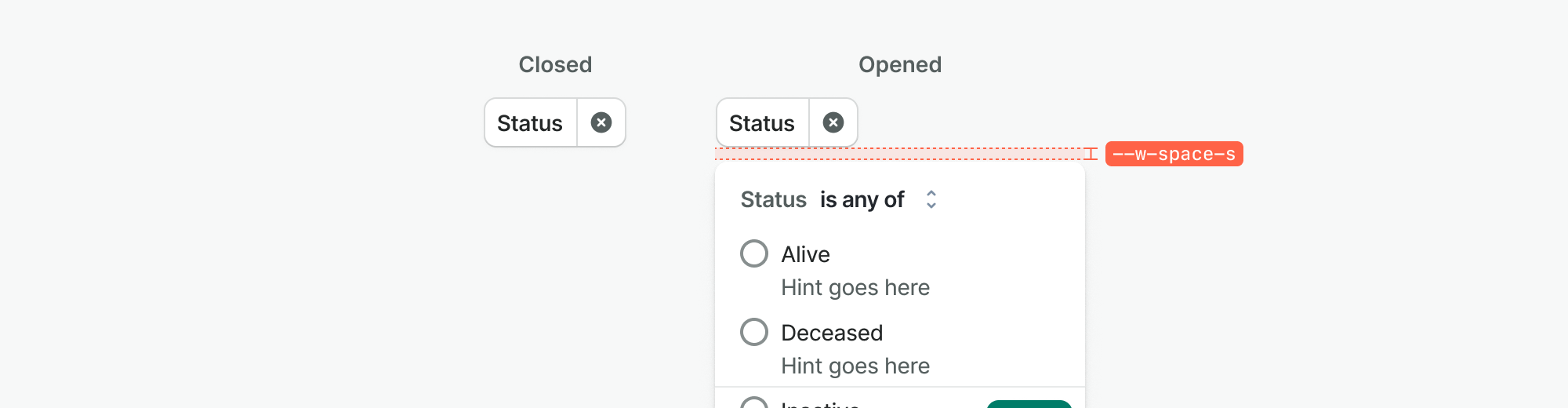Click the red --w-space-s spacing tag
Viewport: 1568px width, 408px height.
tap(1174, 154)
